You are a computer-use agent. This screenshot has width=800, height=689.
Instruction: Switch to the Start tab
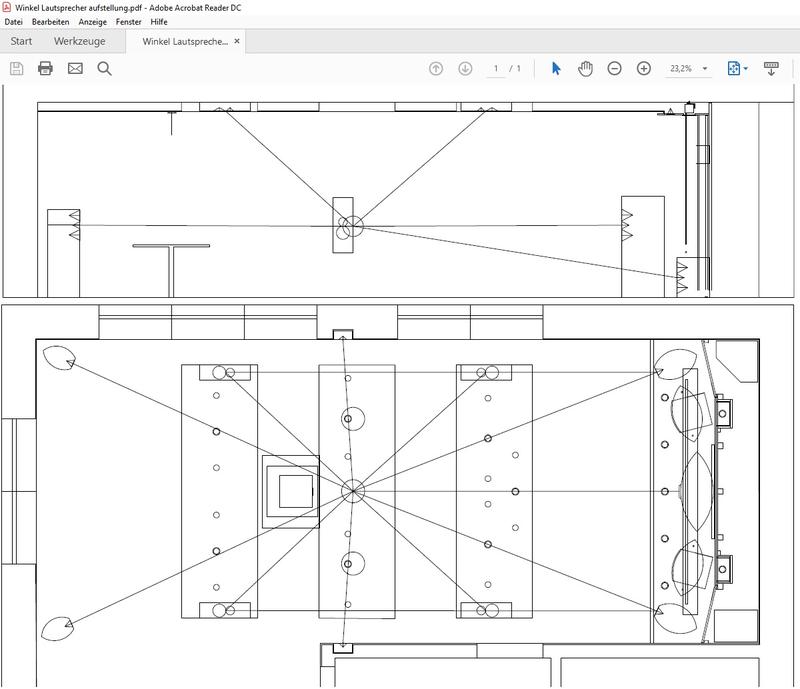(x=21, y=41)
